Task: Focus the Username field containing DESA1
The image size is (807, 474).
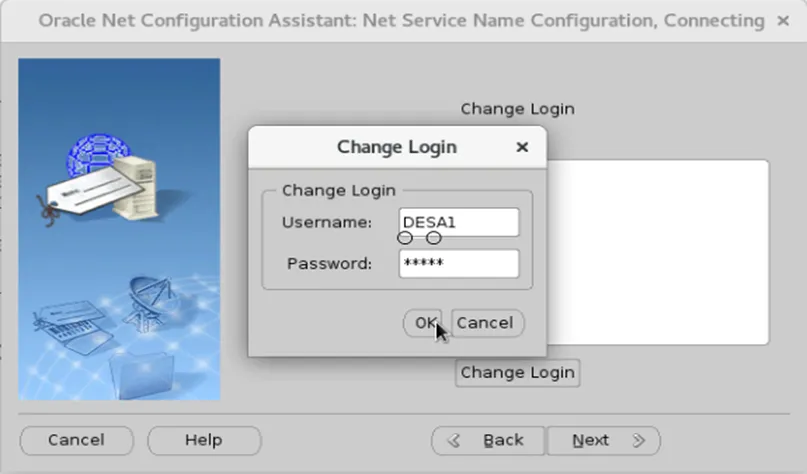Action: (459, 222)
